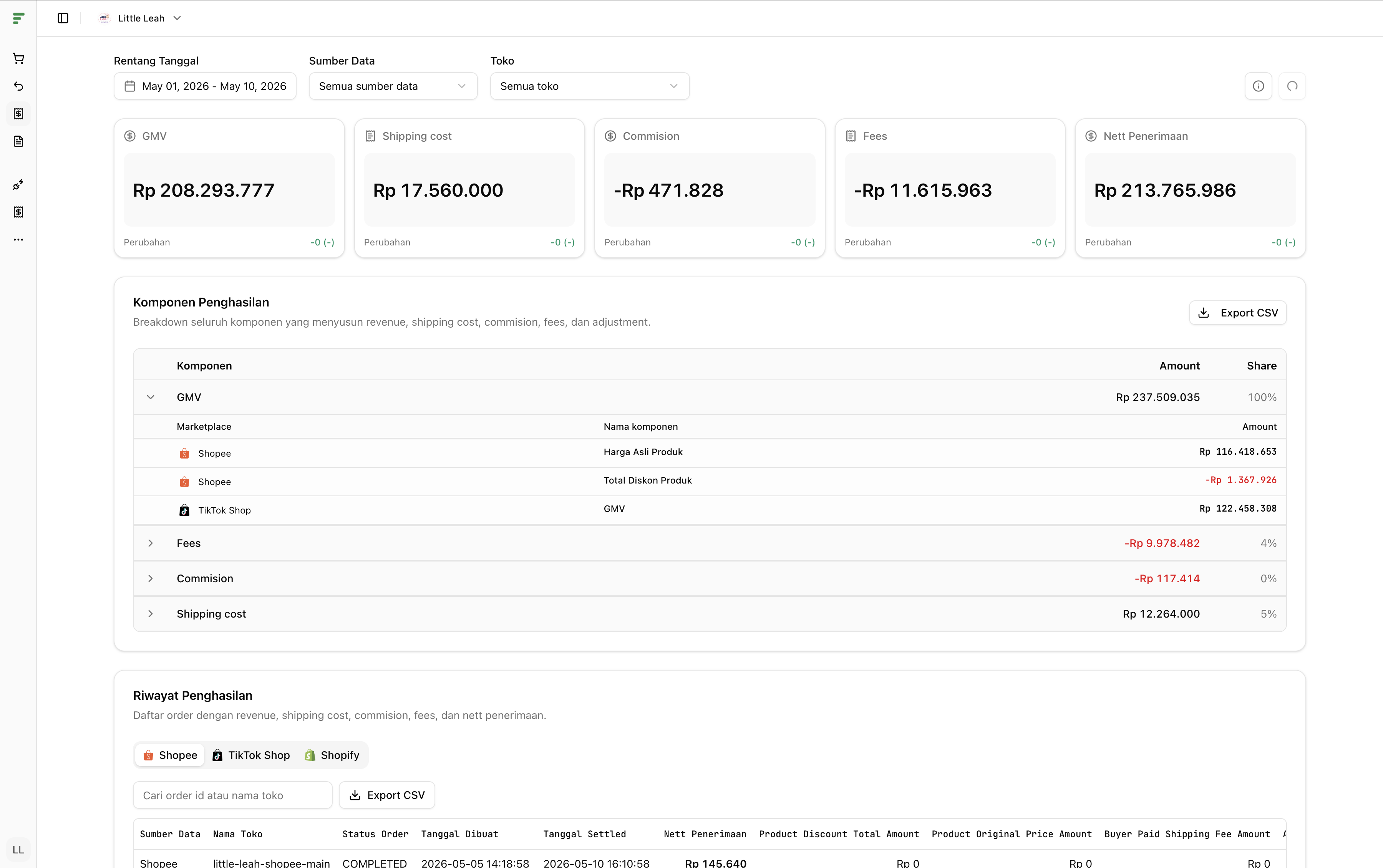Viewport: 1383px width, 868px height.
Task: Switch to the TikTok Shop tab
Action: (x=251, y=755)
